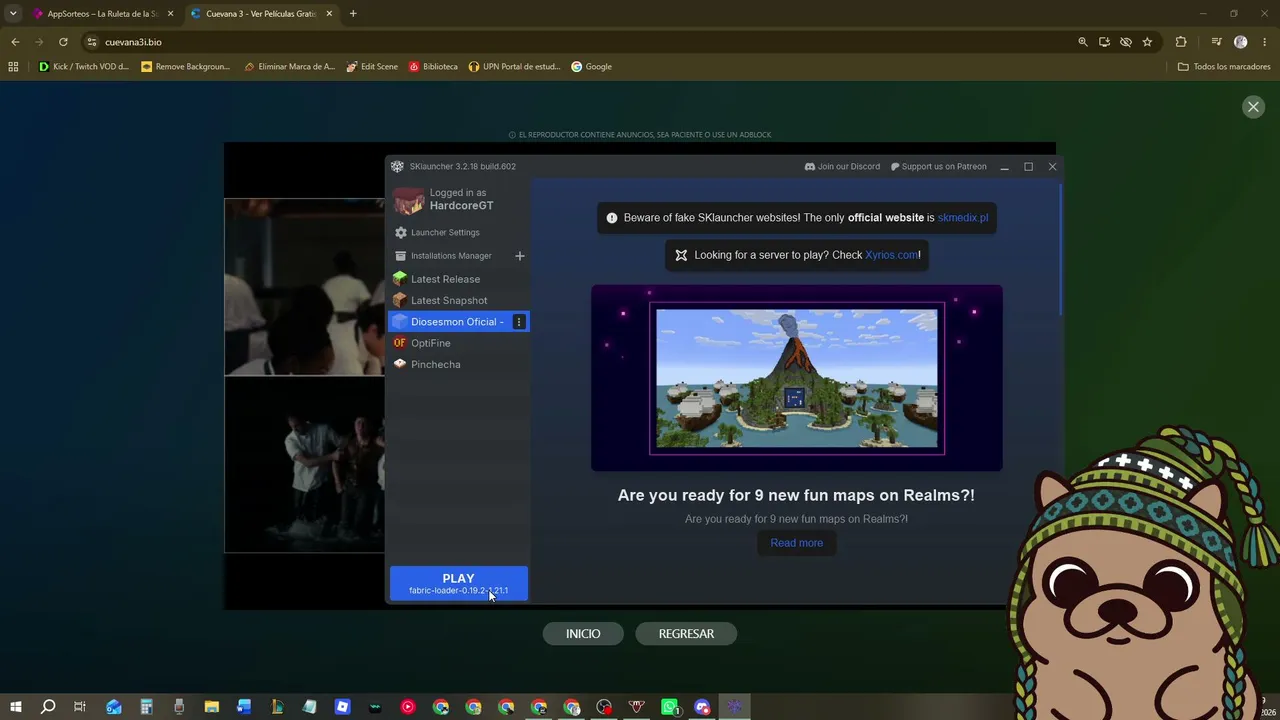Open WhatsApp from the taskbar
Image resolution: width=1280 pixels, height=720 pixels.
click(x=670, y=707)
